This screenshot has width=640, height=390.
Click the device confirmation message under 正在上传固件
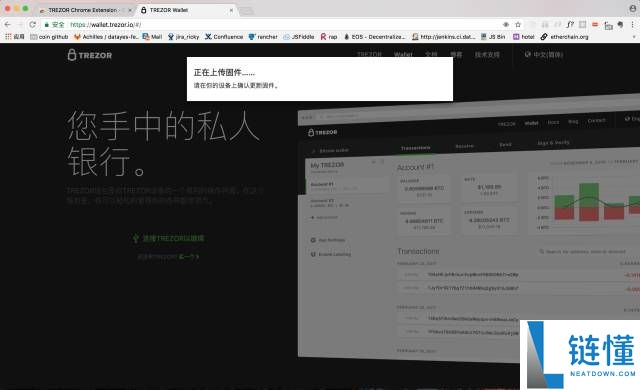pyautogui.click(x=236, y=85)
